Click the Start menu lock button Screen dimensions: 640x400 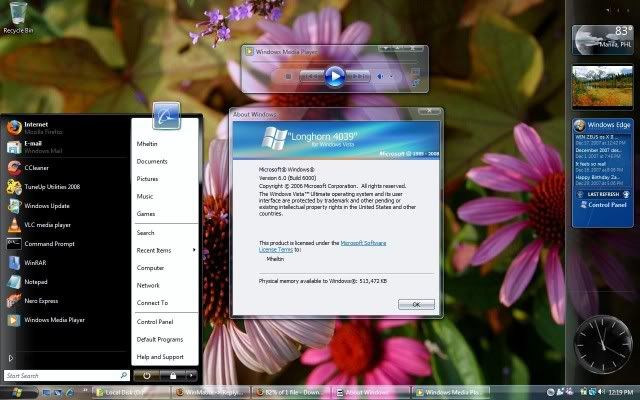[x=172, y=376]
